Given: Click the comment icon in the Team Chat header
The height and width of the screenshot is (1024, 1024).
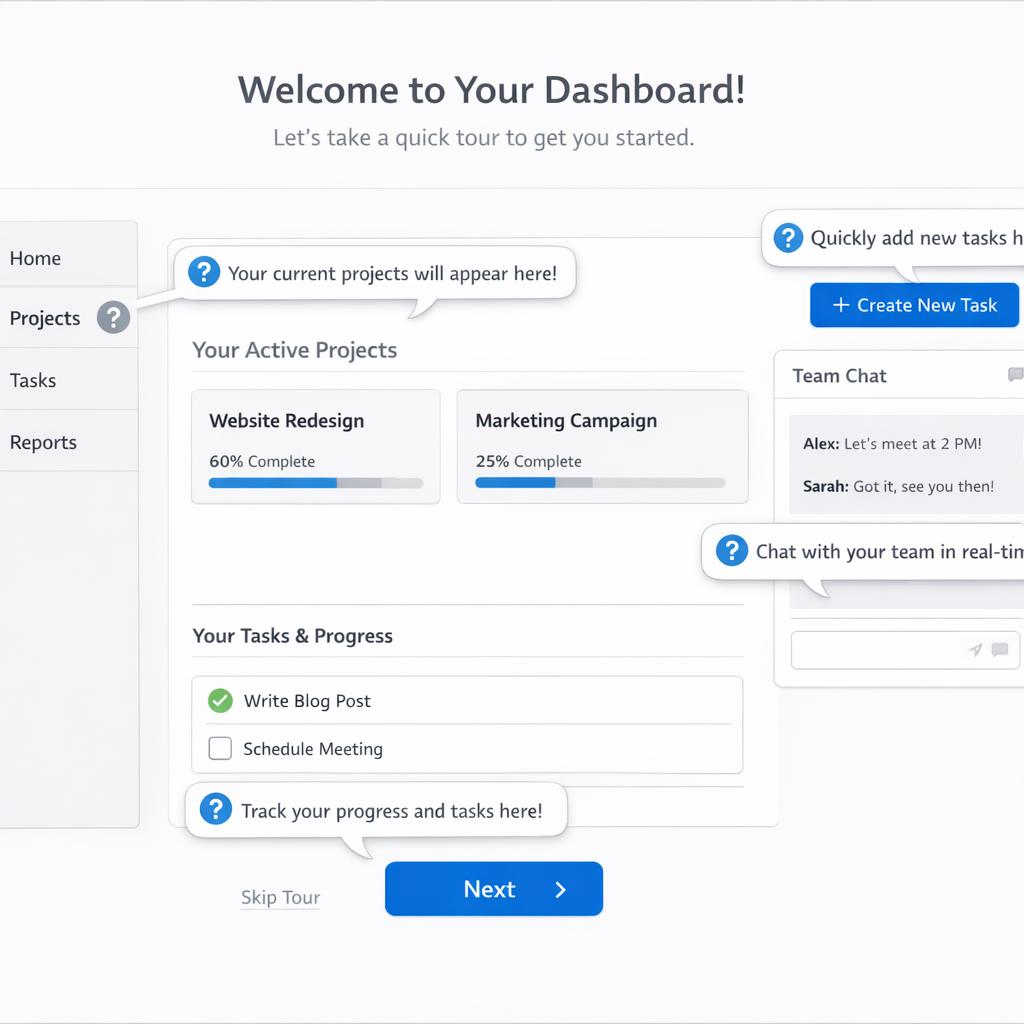Looking at the screenshot, I should point(1014,375).
